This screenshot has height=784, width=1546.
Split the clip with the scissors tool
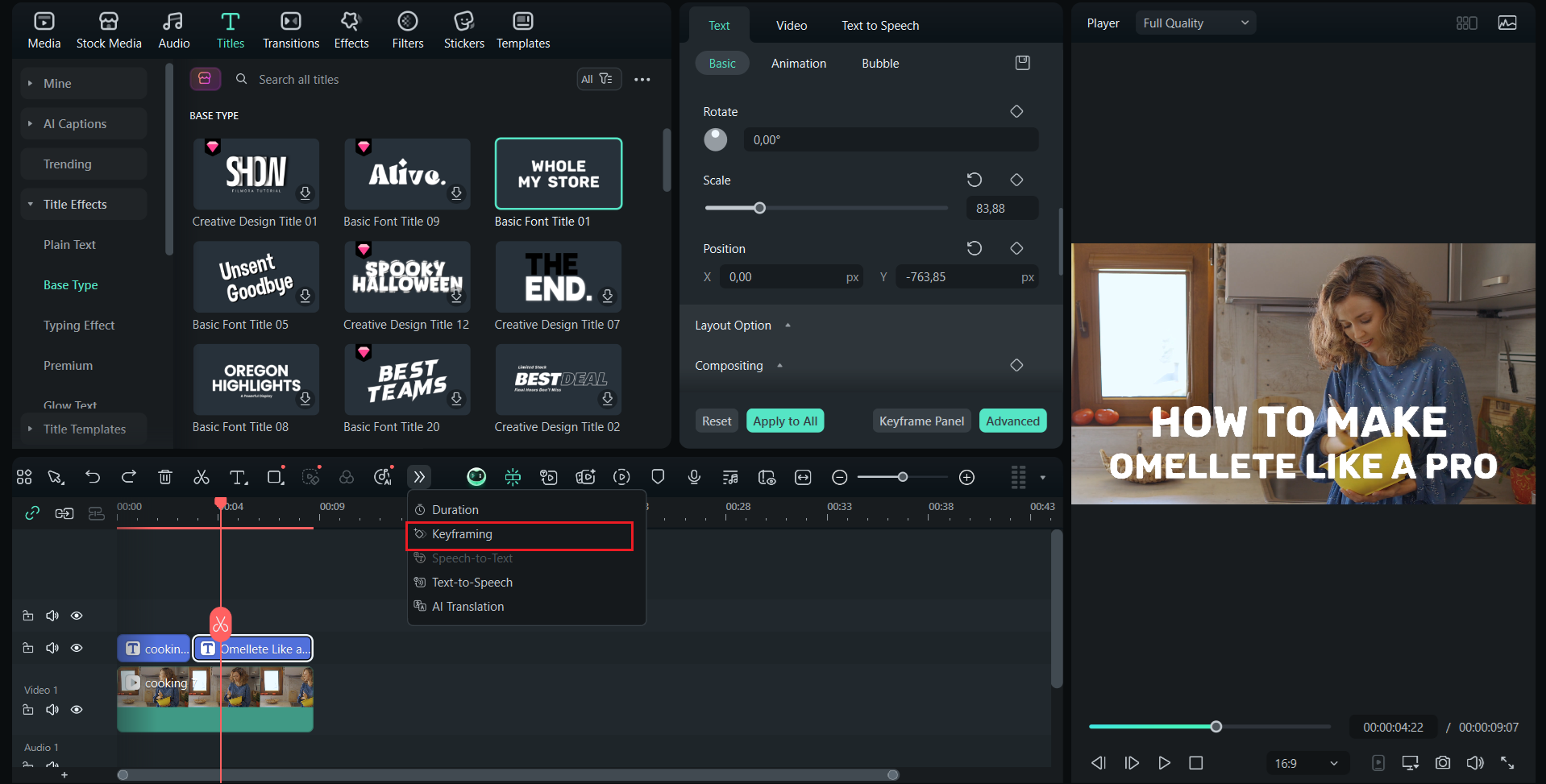pos(201,476)
